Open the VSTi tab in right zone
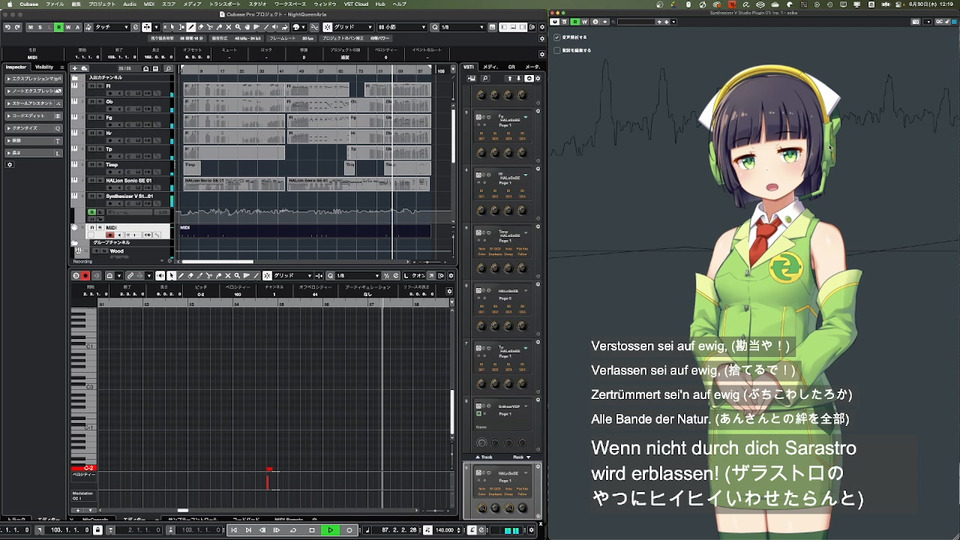The width and height of the screenshot is (960, 540). pos(469,67)
